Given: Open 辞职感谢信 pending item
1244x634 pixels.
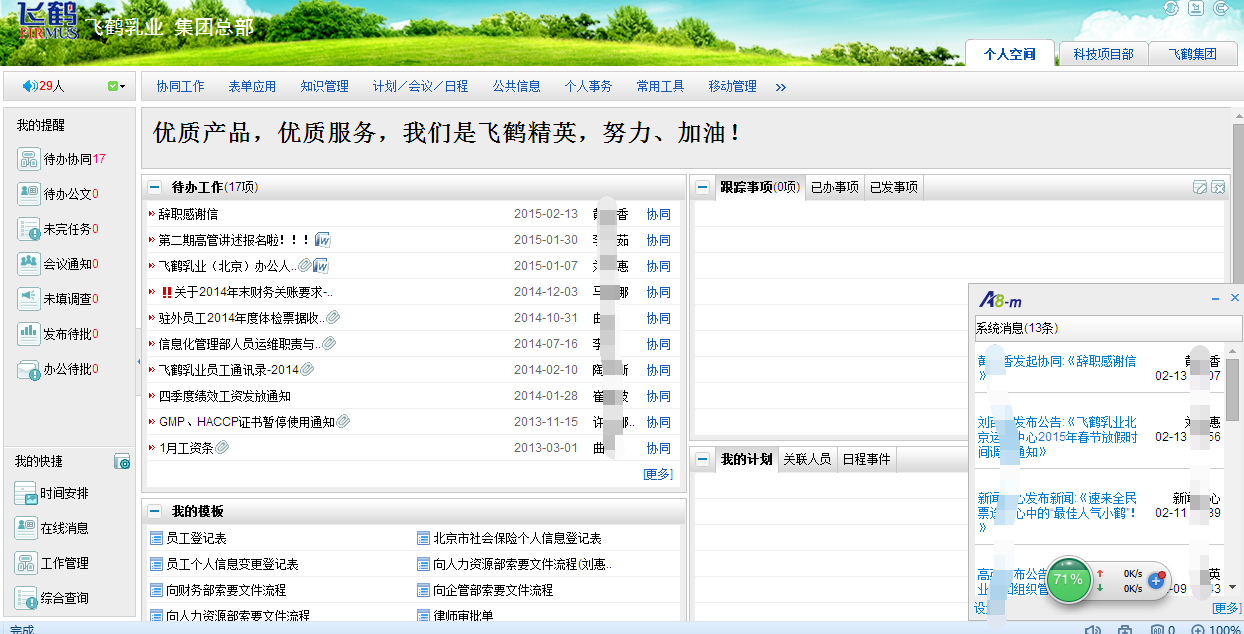Looking at the screenshot, I should point(188,214).
